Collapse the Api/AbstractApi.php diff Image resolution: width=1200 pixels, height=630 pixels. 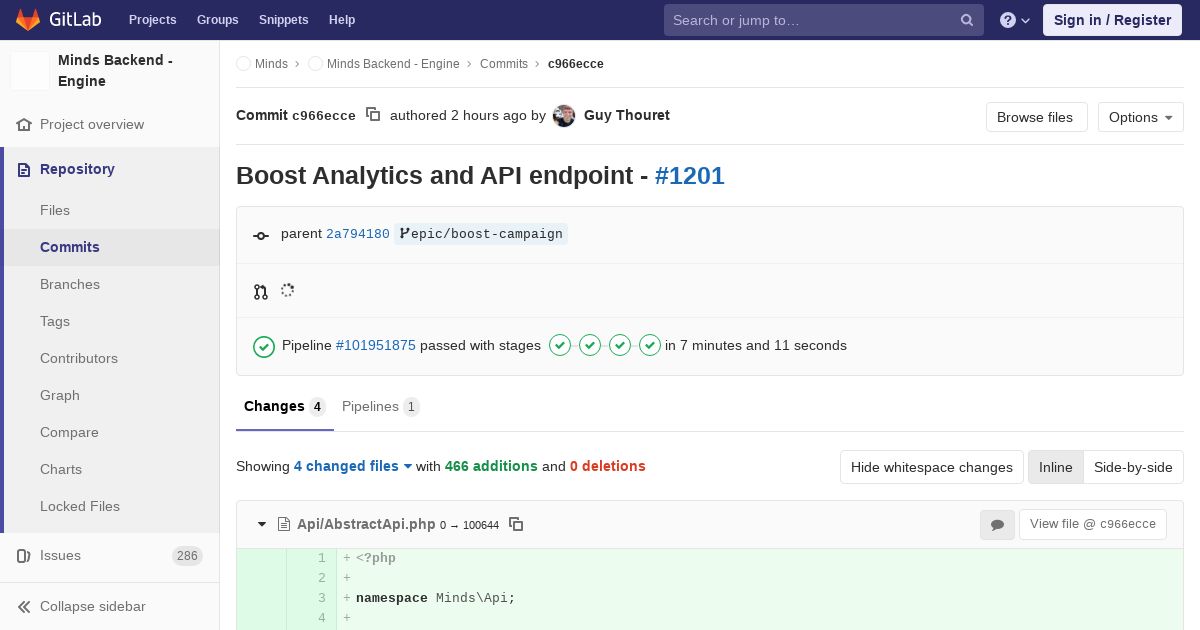(262, 524)
